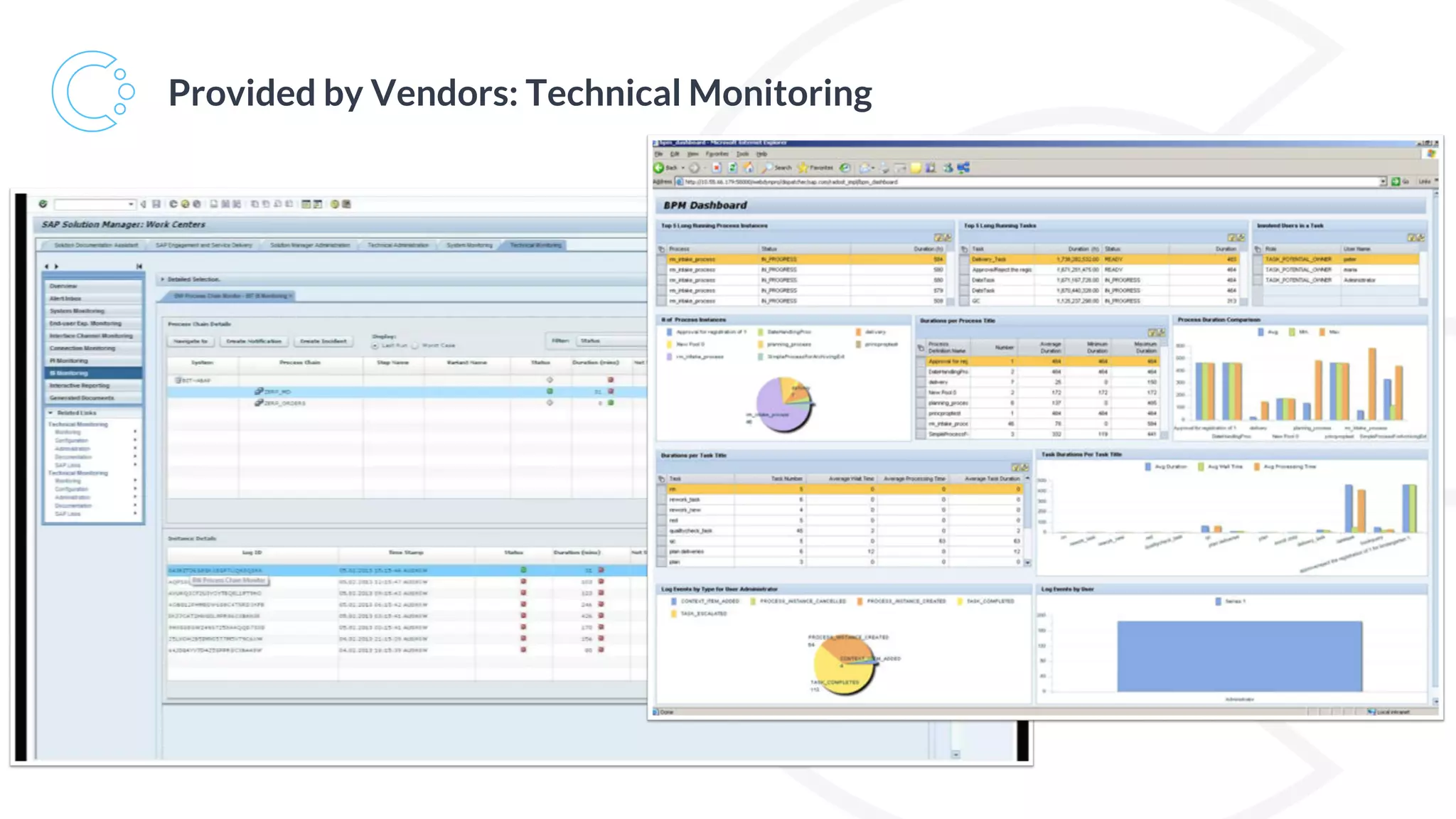
Task: Click the Print icon in SAP toolbar
Action: [214, 204]
